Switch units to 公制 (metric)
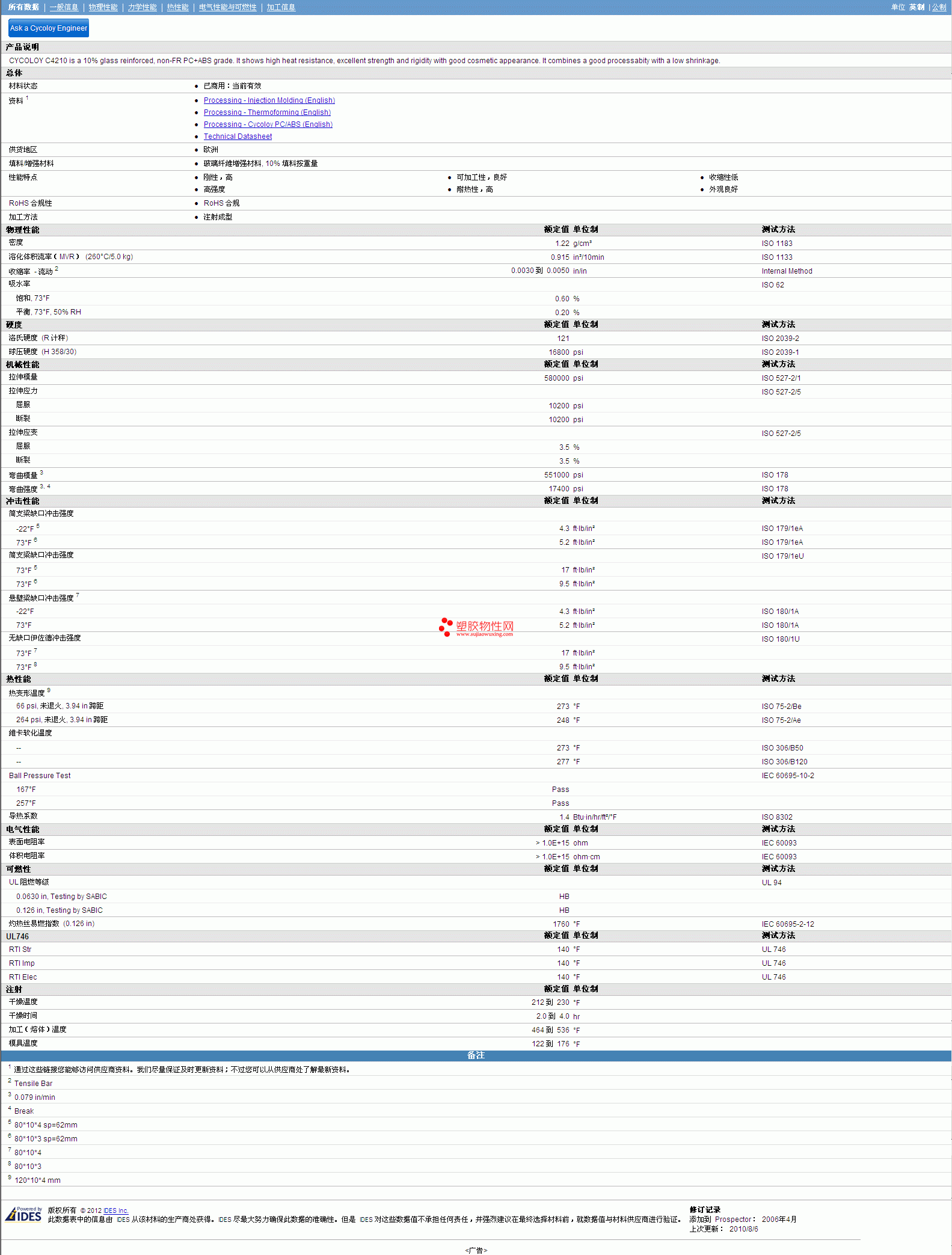 point(939,7)
